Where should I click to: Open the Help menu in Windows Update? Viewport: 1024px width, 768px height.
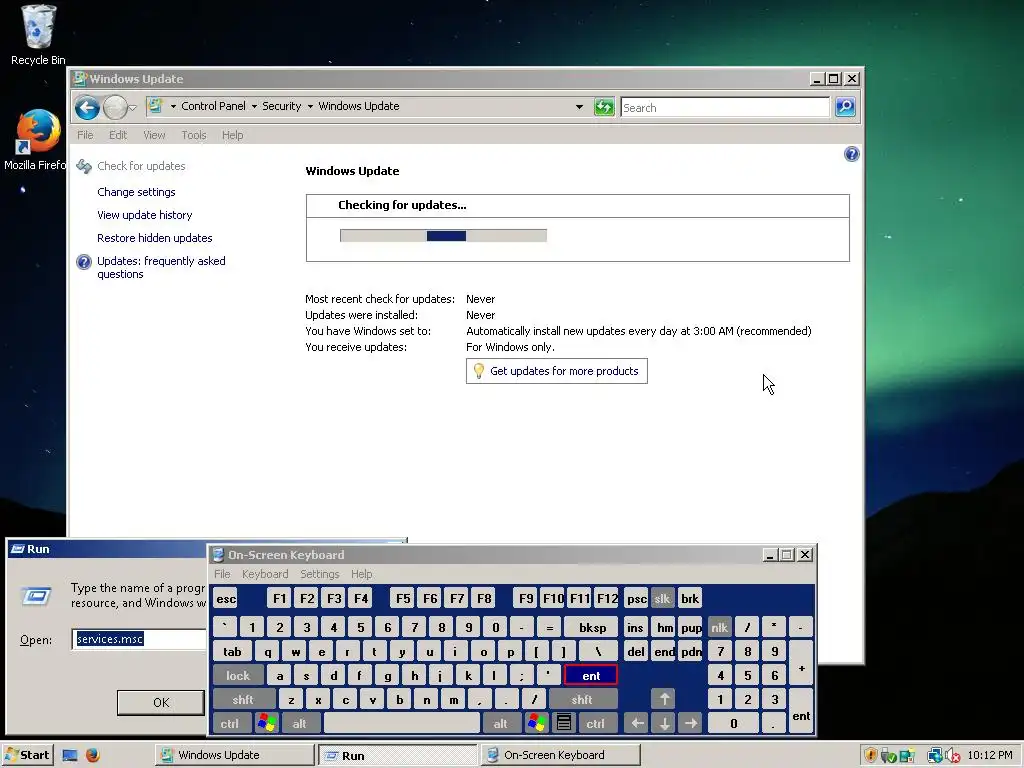pos(232,135)
